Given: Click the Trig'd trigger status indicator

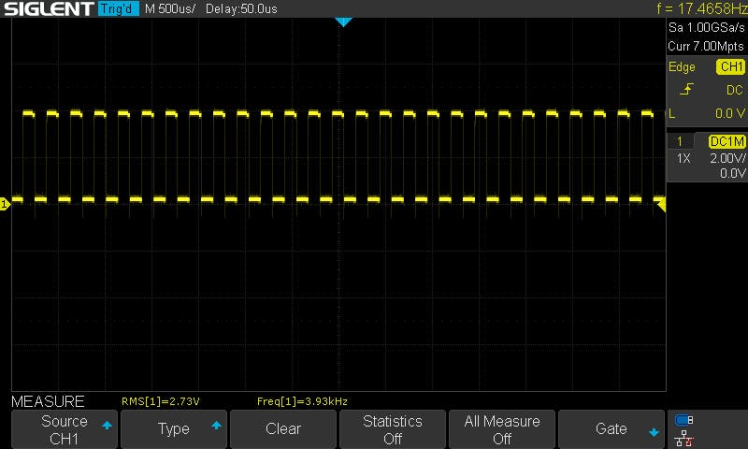Looking at the screenshot, I should pos(118,9).
